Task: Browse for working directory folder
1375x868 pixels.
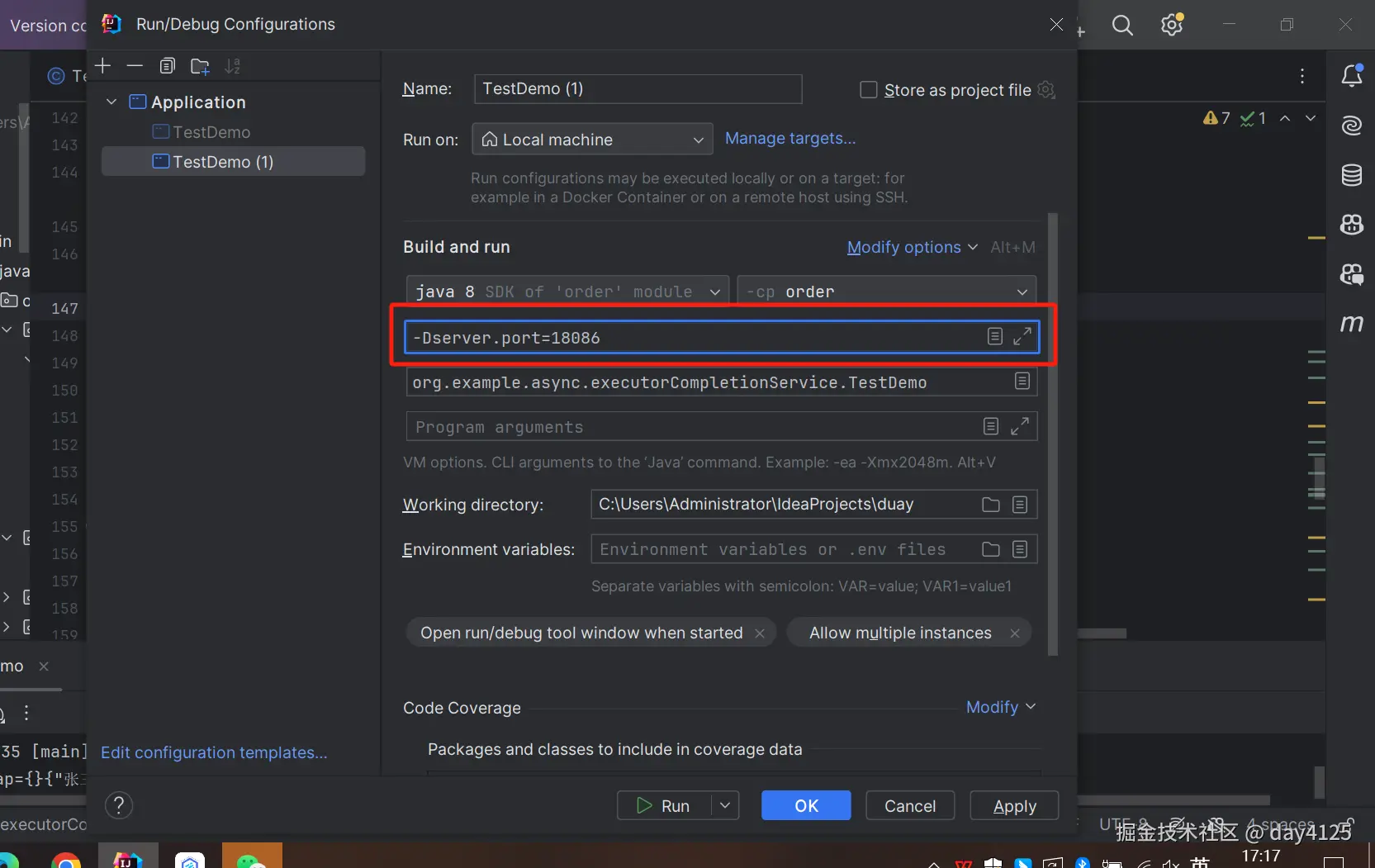Action: pos(991,505)
